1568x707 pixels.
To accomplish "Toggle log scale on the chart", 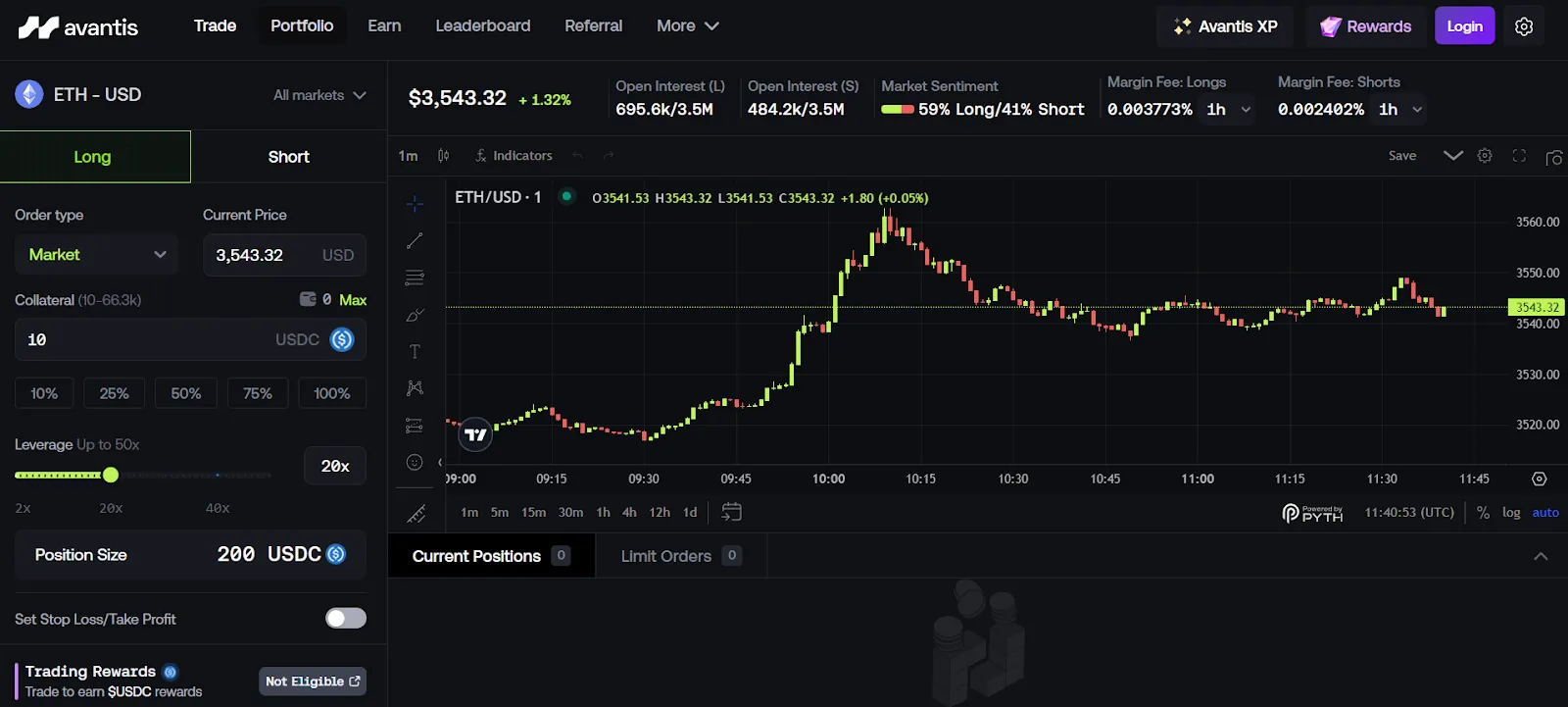I will [x=1511, y=512].
